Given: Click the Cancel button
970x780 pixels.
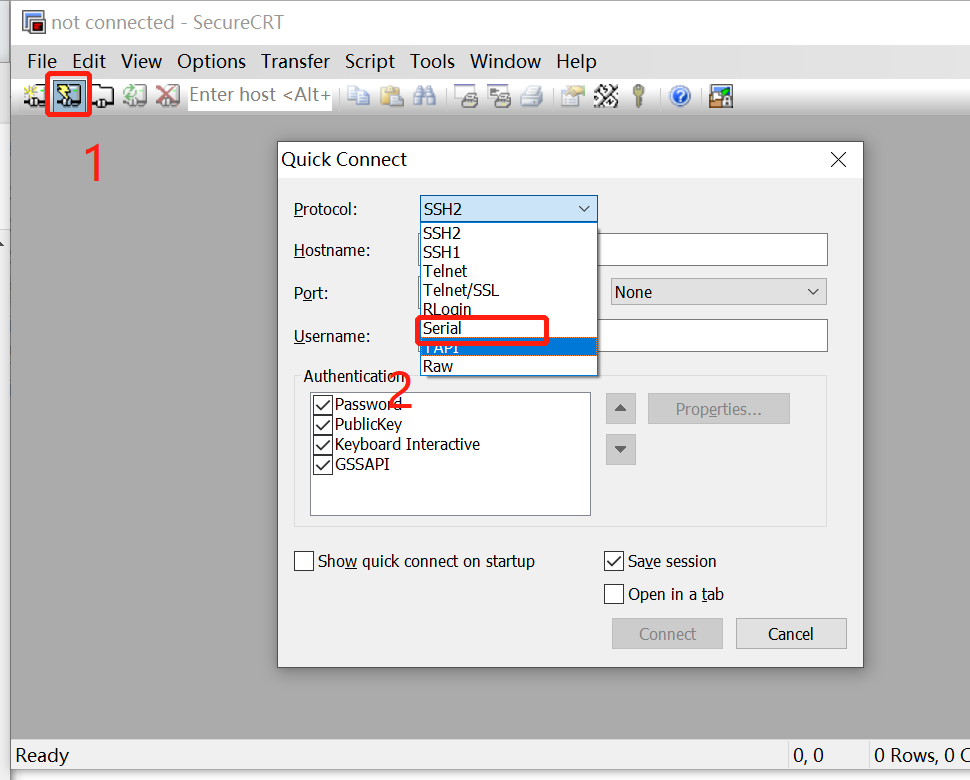Looking at the screenshot, I should pyautogui.click(x=791, y=633).
